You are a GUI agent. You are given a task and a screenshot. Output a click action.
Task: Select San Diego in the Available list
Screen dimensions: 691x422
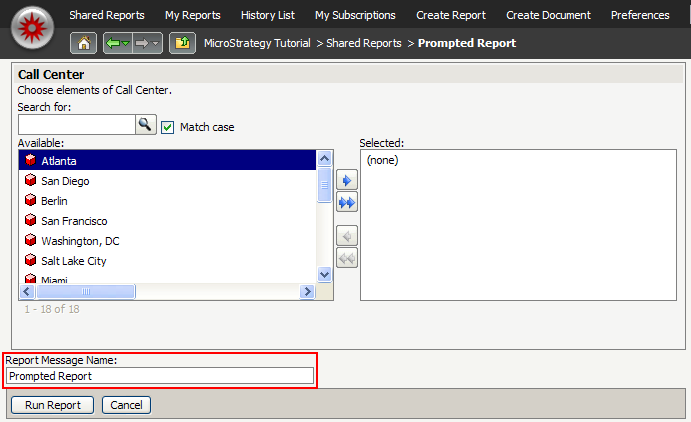pos(167,181)
